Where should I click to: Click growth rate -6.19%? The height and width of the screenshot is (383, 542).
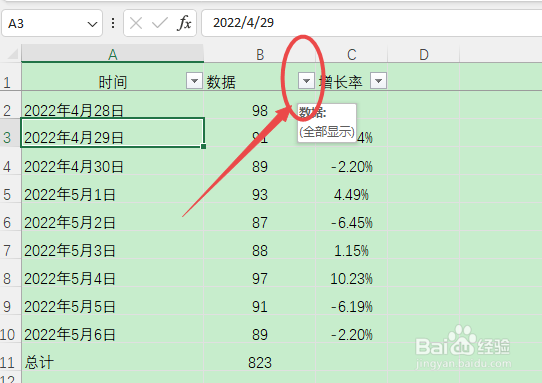pos(352,307)
